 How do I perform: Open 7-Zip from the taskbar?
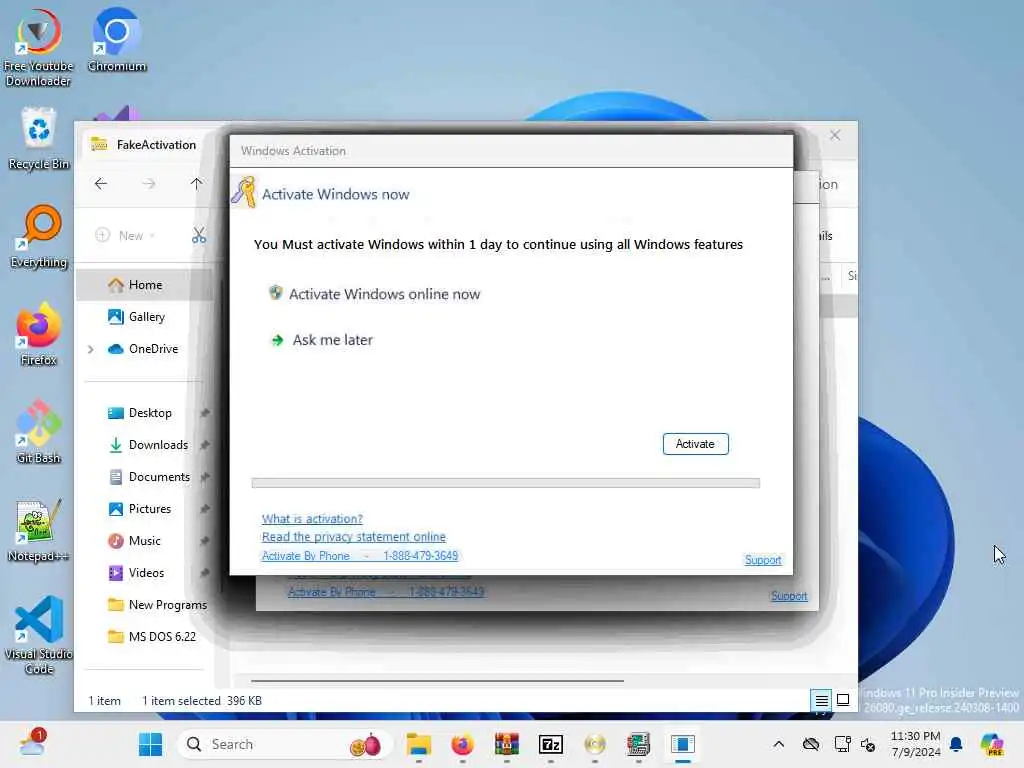(551, 744)
